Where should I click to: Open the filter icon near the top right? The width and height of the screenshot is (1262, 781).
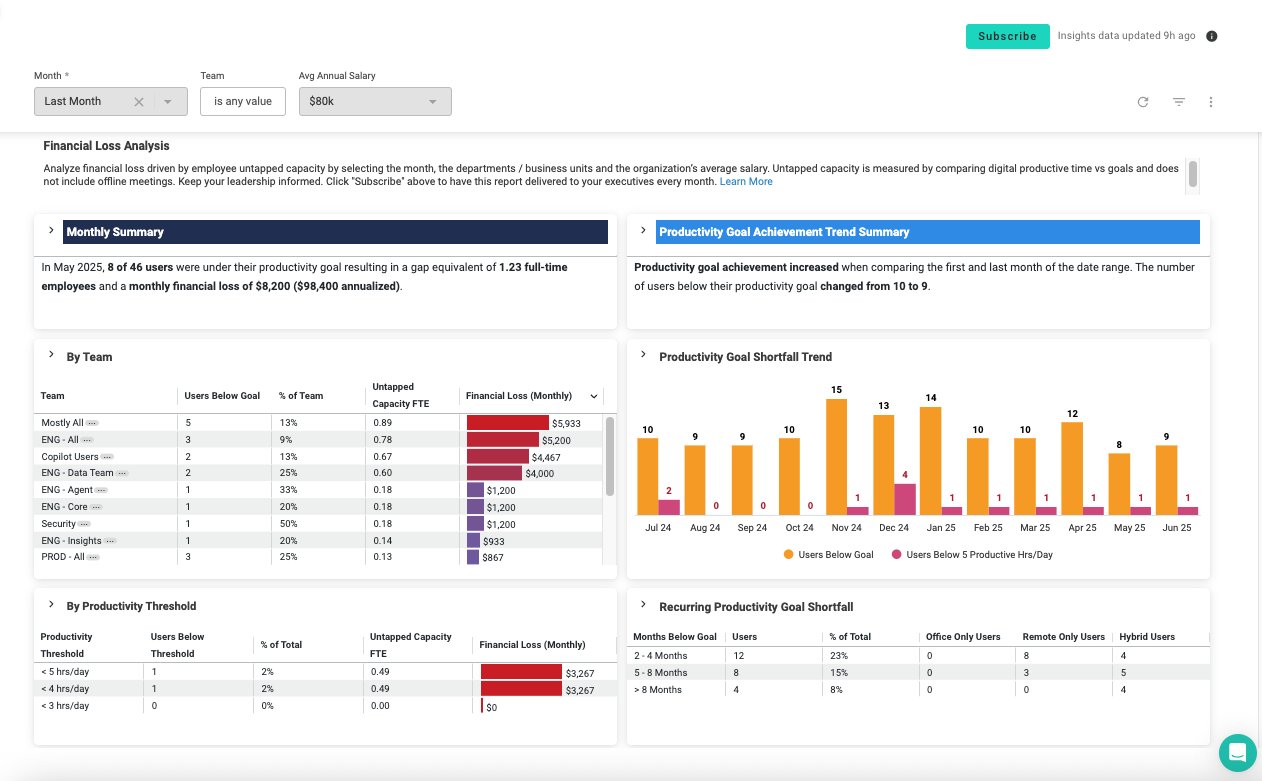pyautogui.click(x=1179, y=101)
